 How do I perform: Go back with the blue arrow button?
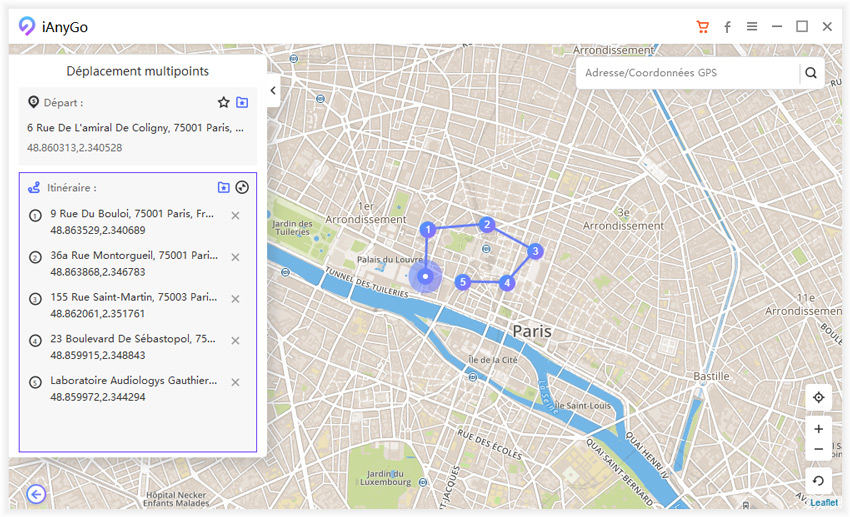pyautogui.click(x=36, y=494)
